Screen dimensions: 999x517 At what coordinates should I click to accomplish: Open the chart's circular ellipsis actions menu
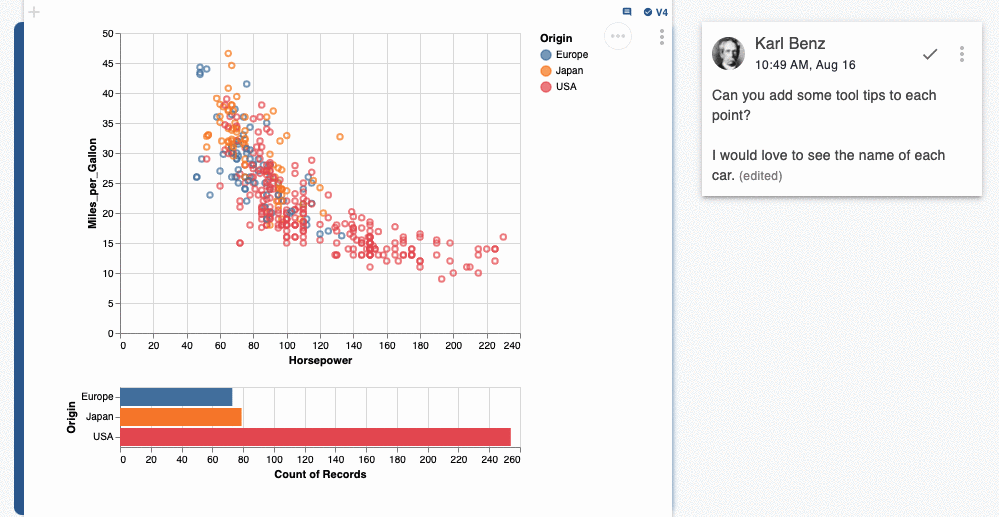tap(618, 36)
